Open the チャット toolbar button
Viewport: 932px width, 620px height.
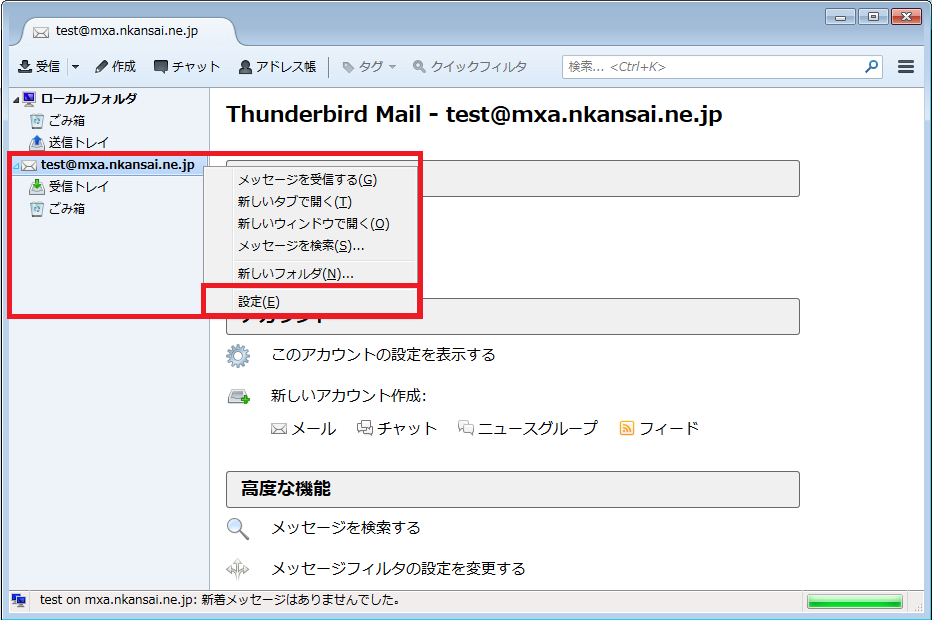[187, 67]
